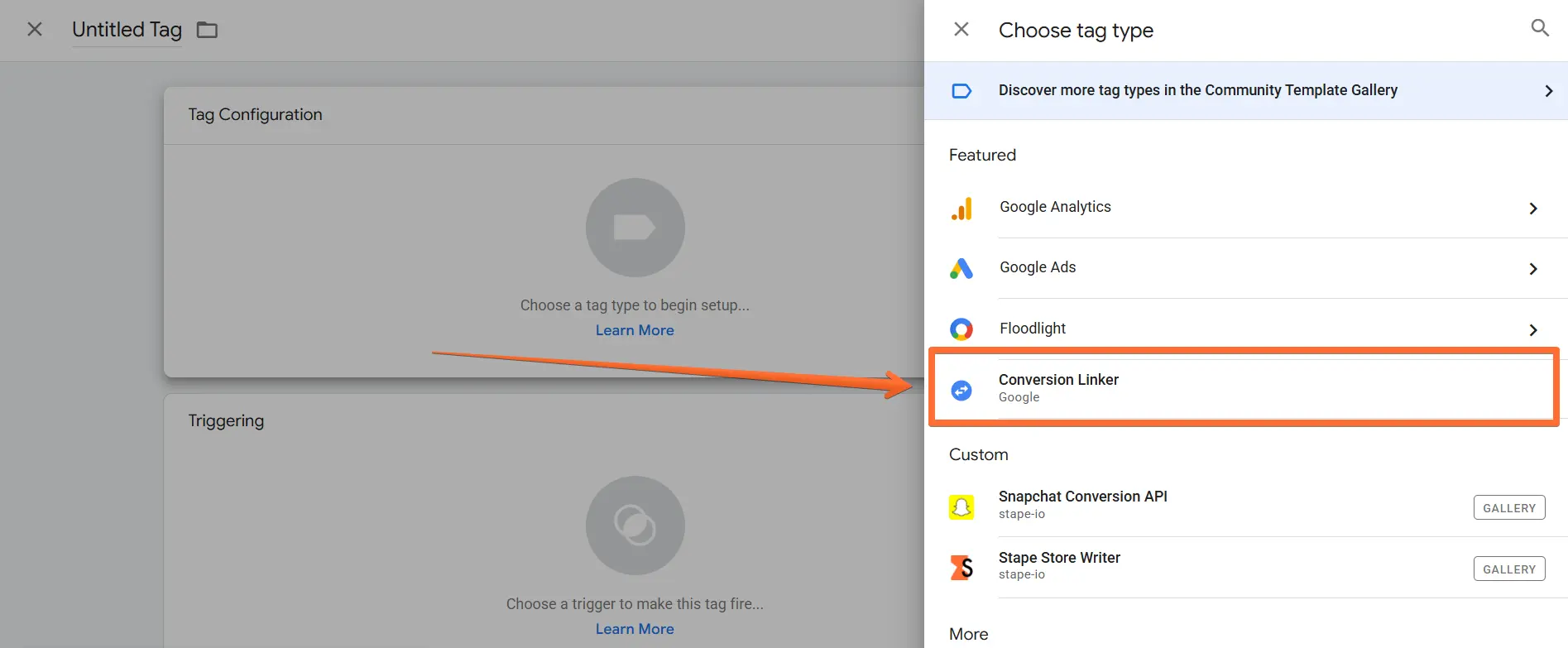This screenshot has height=648, width=1568.
Task: Click the Tag Configuration heading
Action: click(x=255, y=115)
